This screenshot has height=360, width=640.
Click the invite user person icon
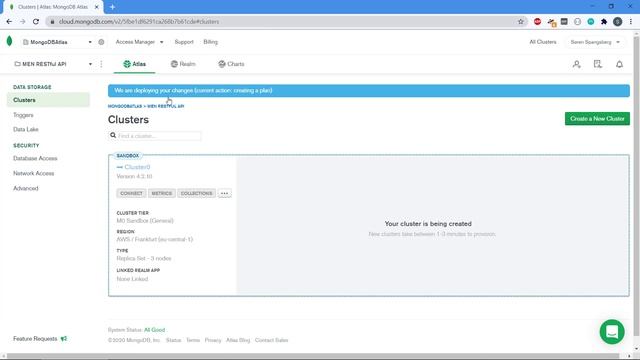pyautogui.click(x=576, y=64)
